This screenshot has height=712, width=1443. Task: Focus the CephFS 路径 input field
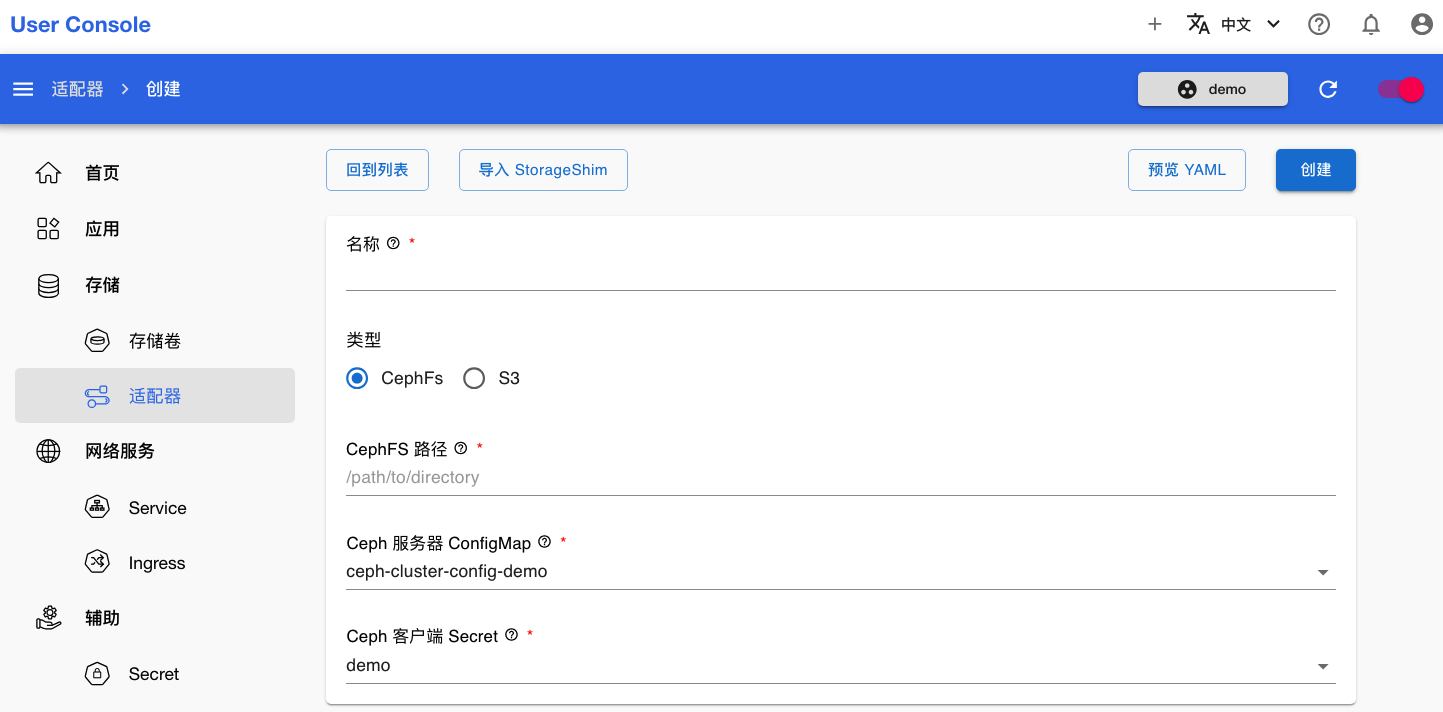(x=841, y=478)
